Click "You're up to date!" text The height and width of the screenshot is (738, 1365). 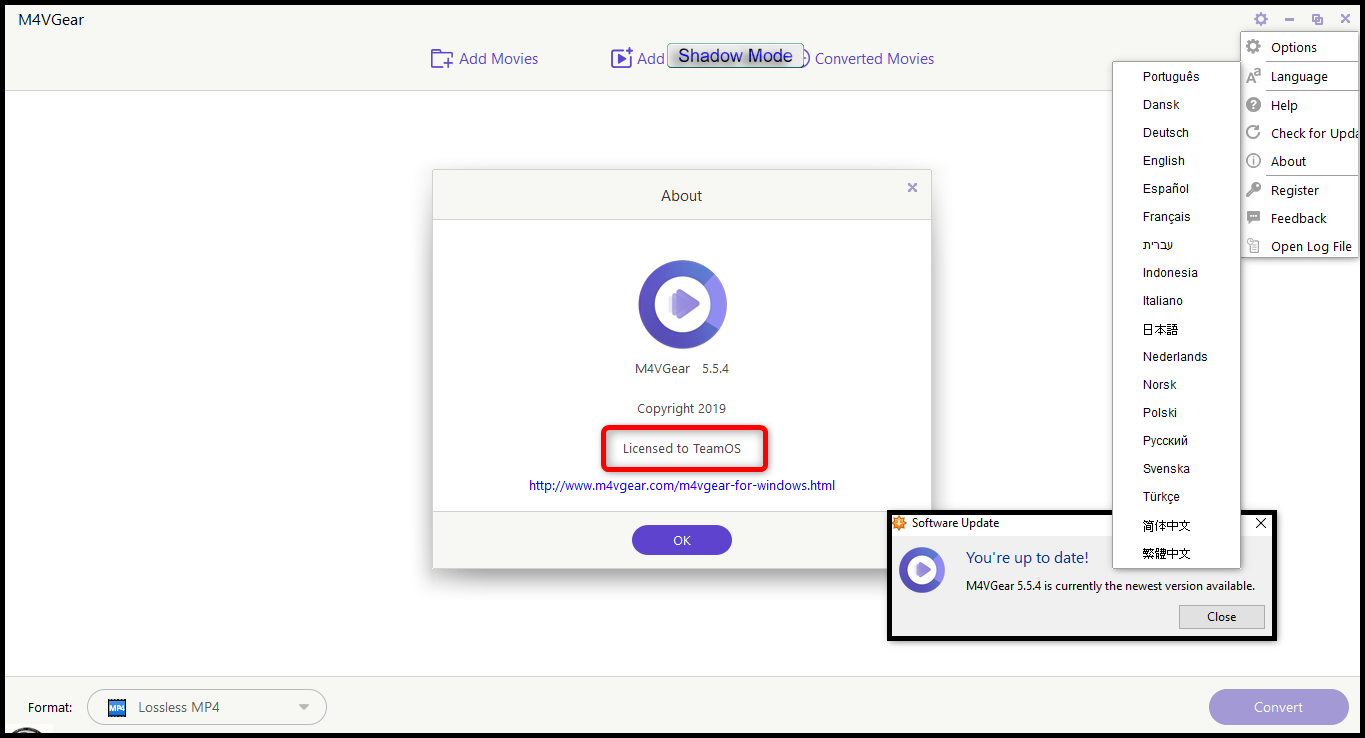(x=1027, y=558)
